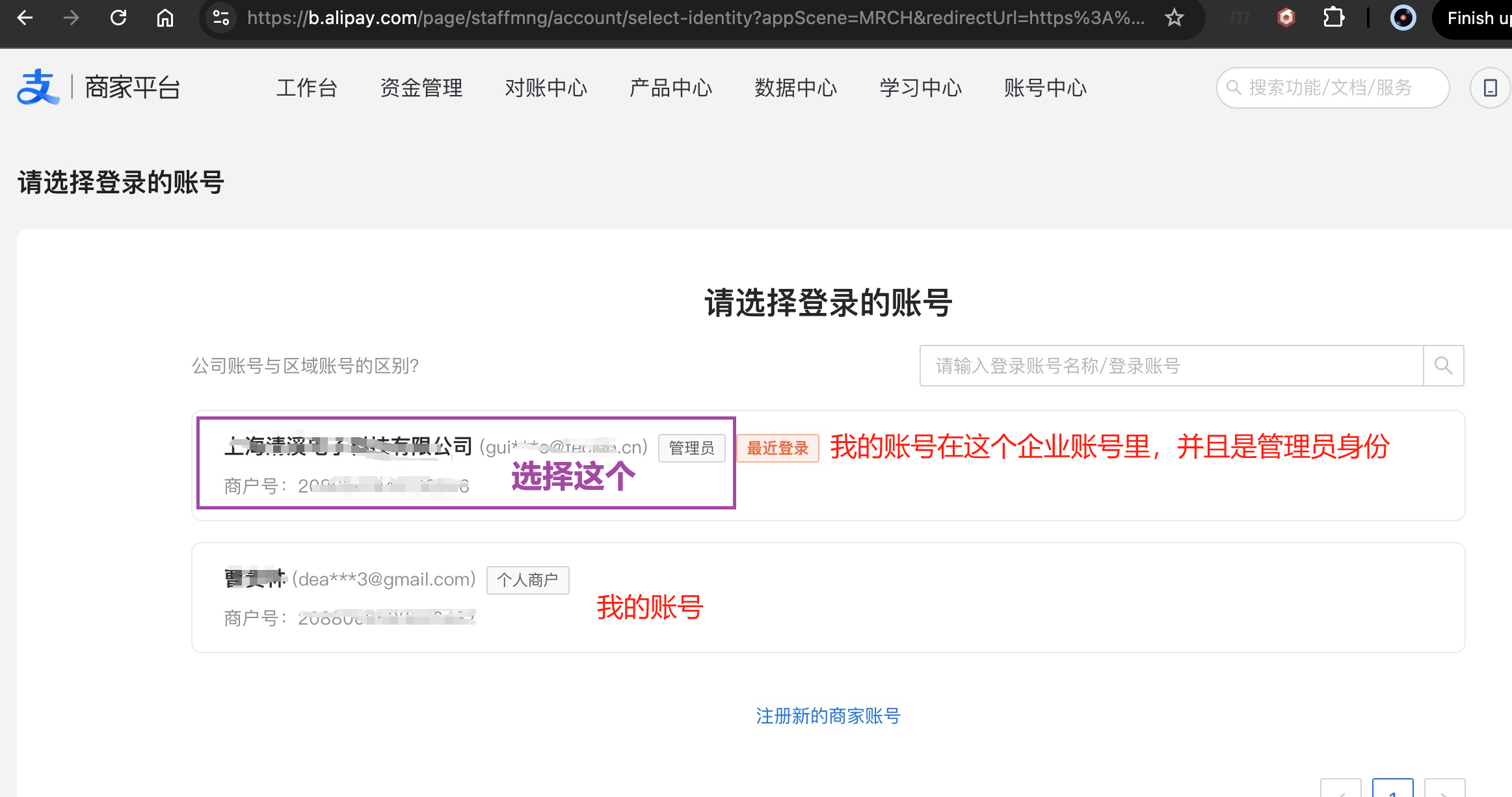Click the browser forward arrow

point(71,18)
